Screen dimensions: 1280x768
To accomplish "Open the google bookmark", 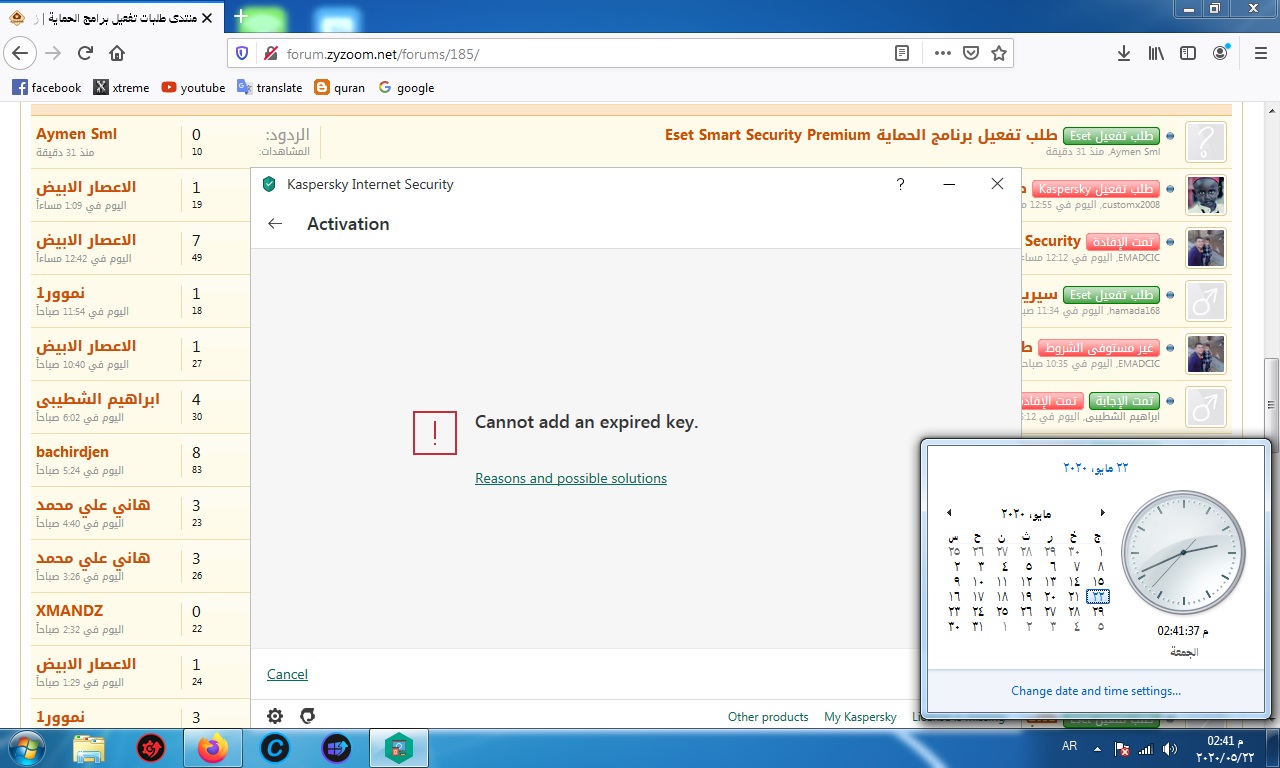I will (x=406, y=88).
